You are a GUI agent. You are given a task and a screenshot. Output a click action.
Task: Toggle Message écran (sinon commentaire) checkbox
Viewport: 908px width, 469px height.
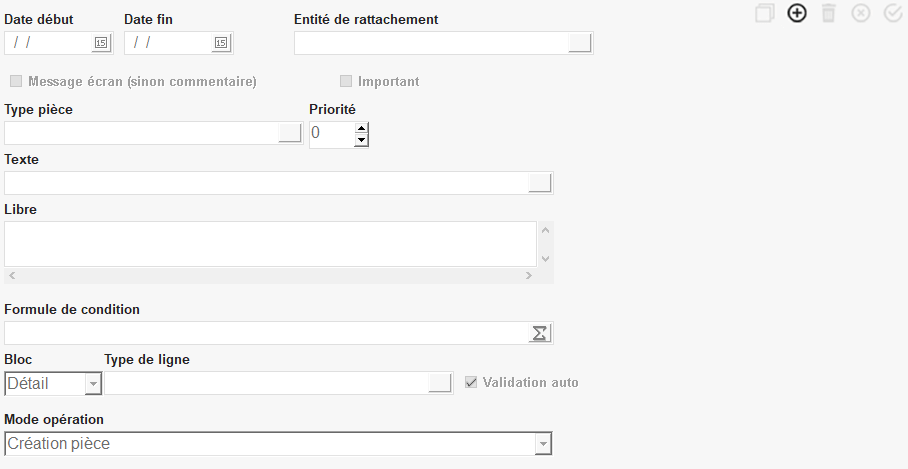(x=16, y=81)
